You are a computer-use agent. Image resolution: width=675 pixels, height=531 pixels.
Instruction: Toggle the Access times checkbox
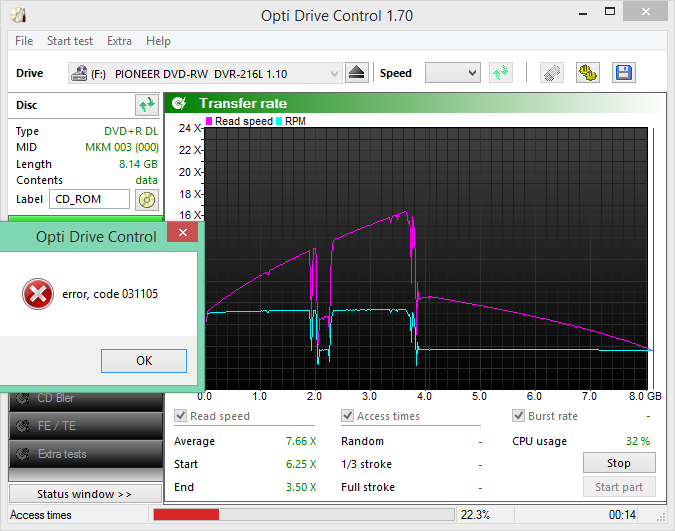[x=347, y=416]
